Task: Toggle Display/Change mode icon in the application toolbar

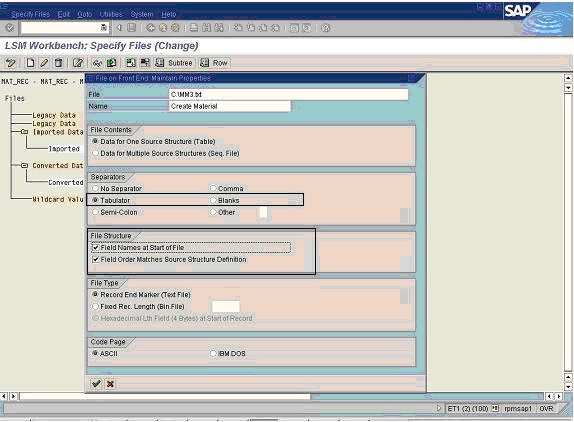Action: coord(11,63)
